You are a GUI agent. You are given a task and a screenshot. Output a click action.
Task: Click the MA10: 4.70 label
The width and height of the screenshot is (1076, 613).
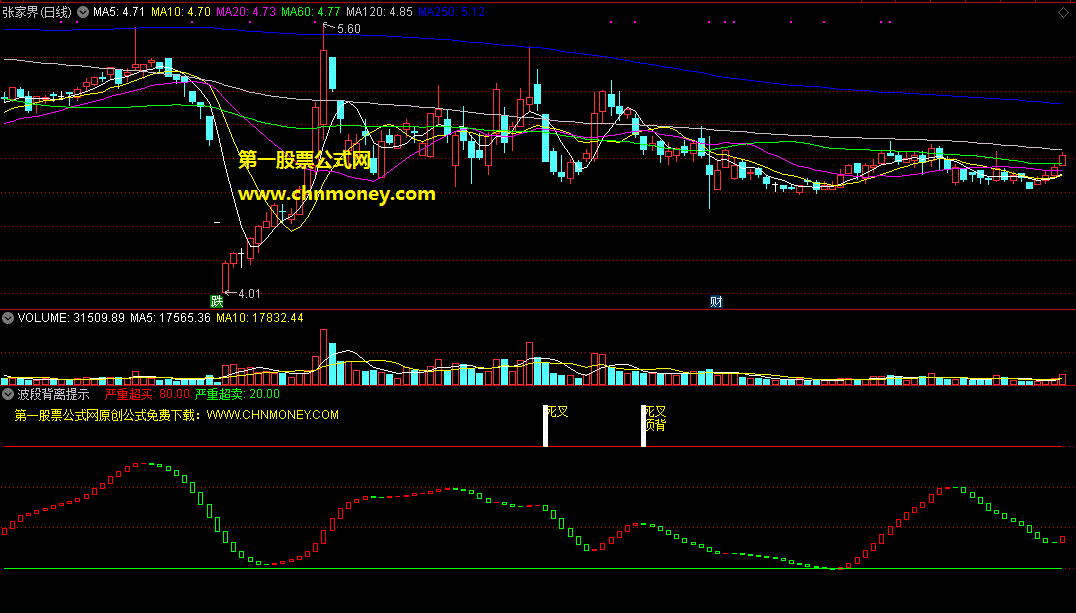pyautogui.click(x=180, y=12)
